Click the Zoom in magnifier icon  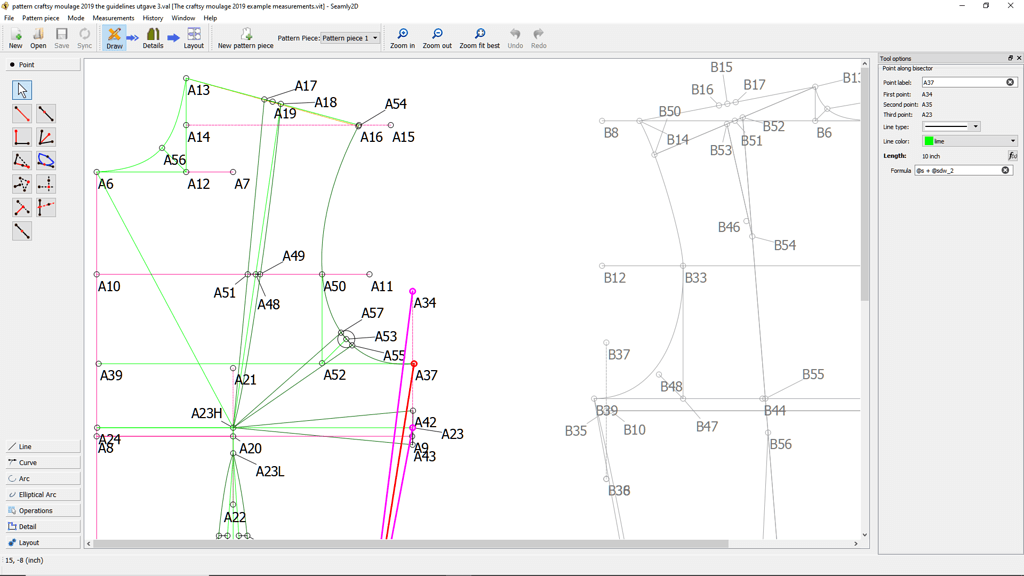(x=402, y=35)
